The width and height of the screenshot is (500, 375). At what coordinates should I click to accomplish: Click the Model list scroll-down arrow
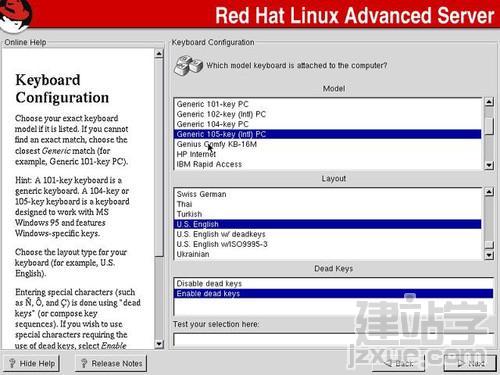pos(489,165)
